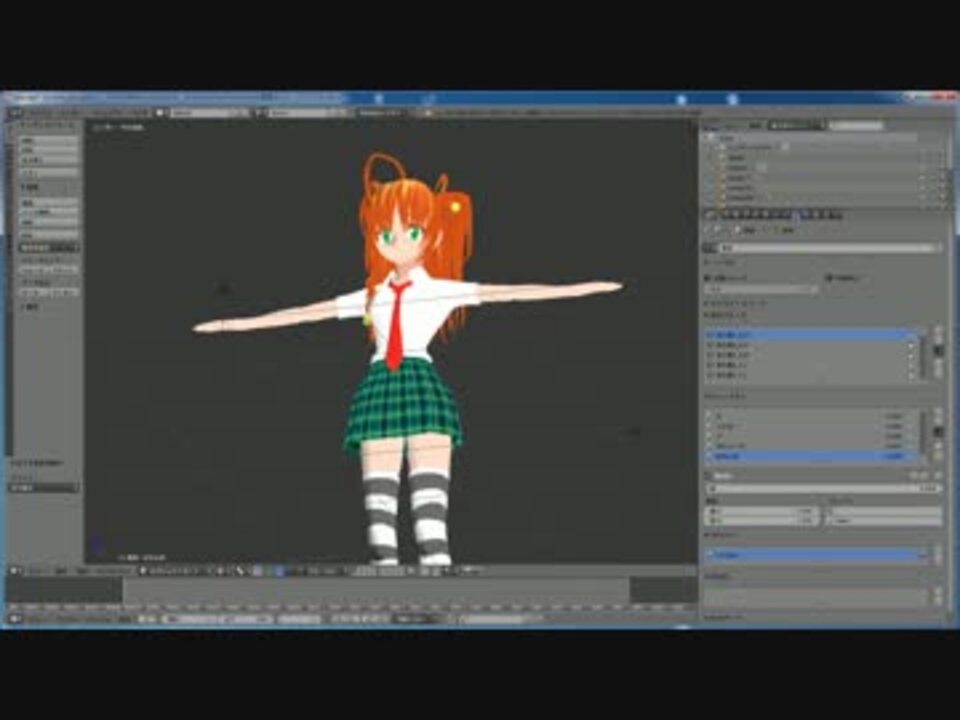Remove UV map with minus button

point(939,560)
